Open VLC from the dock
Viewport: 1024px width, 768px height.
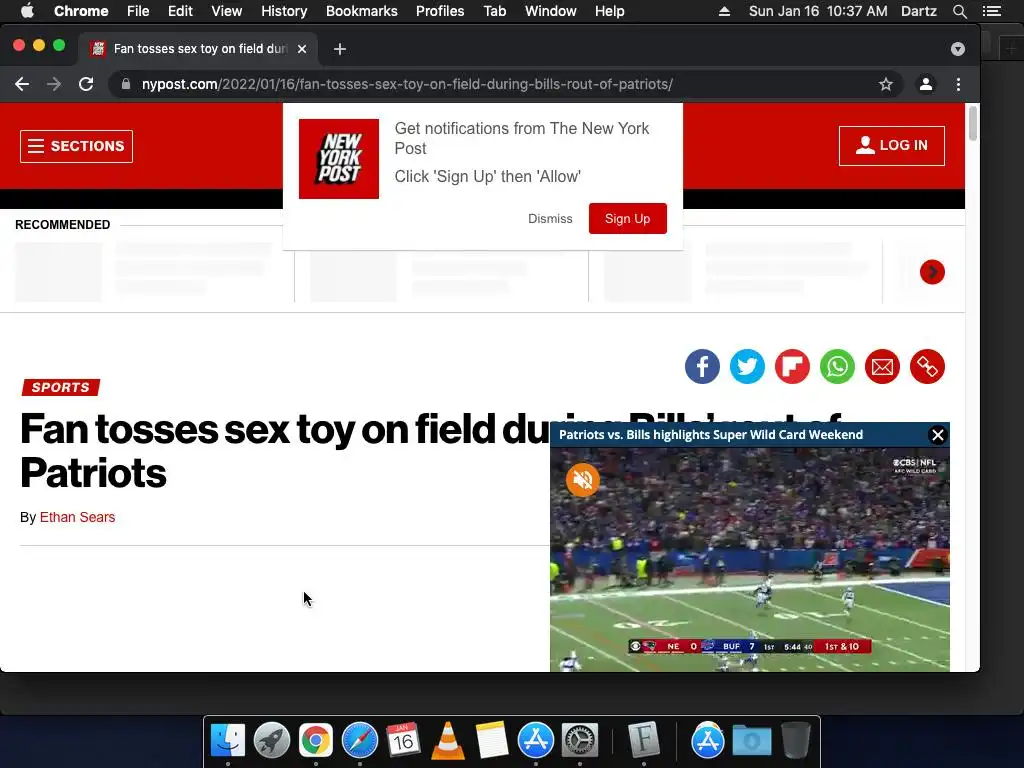click(448, 741)
